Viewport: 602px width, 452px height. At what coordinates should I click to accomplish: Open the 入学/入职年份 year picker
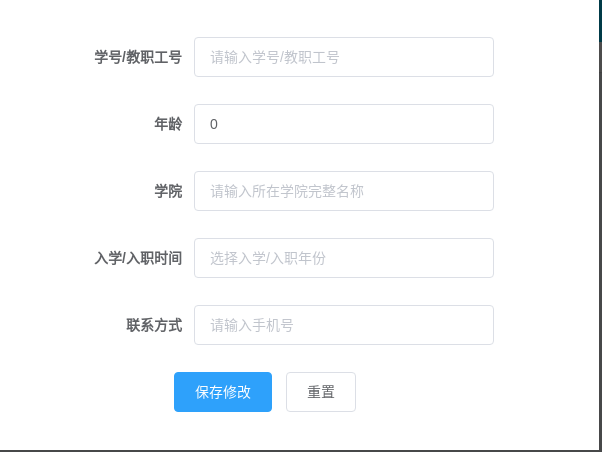tap(343, 258)
